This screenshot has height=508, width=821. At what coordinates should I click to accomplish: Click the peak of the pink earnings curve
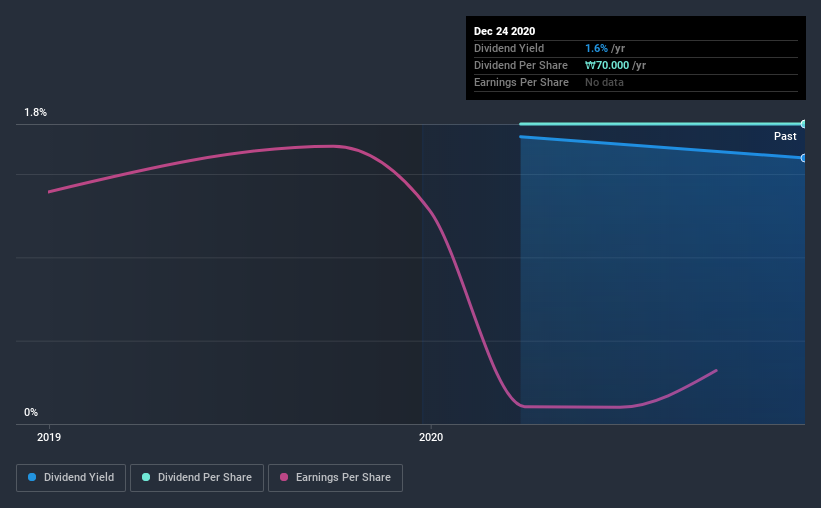(x=333, y=146)
